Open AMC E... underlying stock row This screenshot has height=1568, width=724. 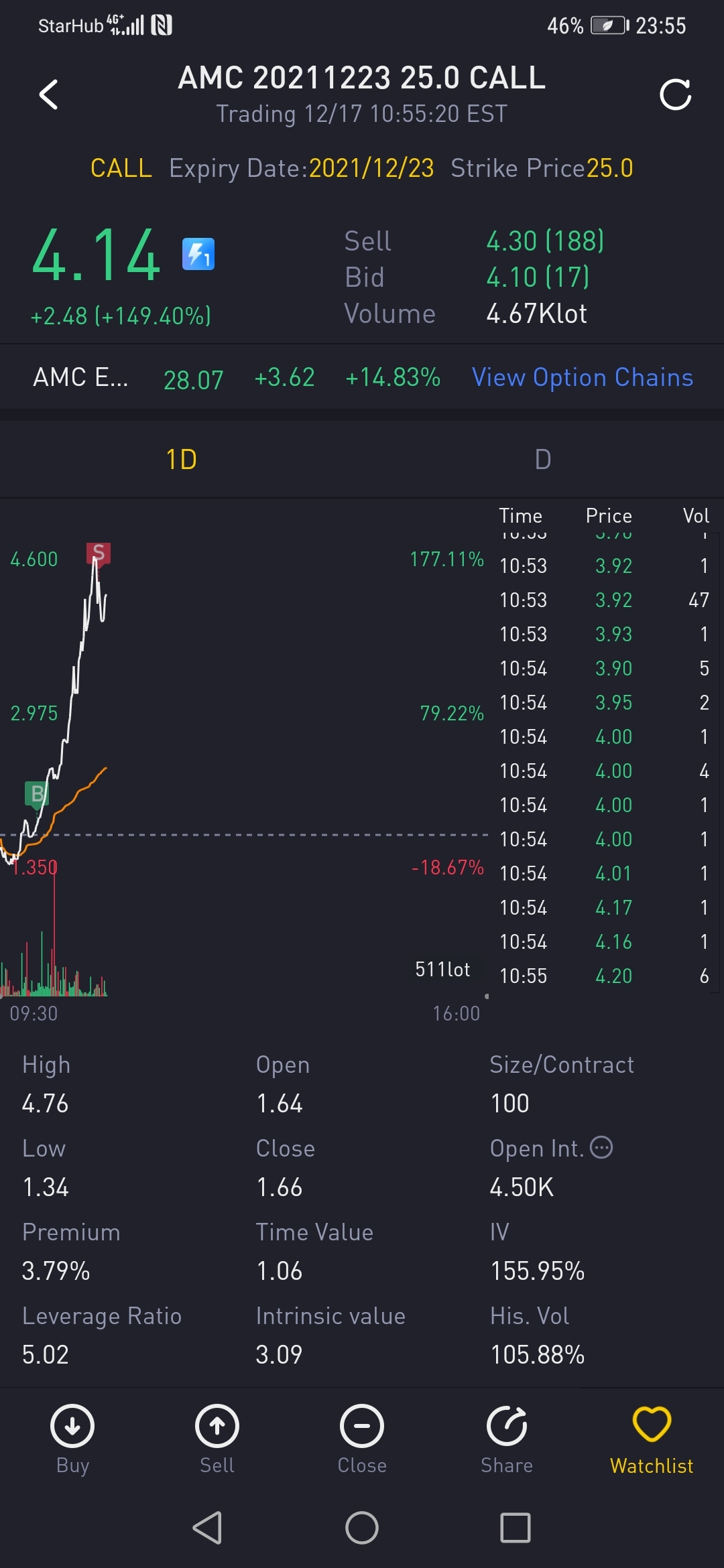point(80,377)
